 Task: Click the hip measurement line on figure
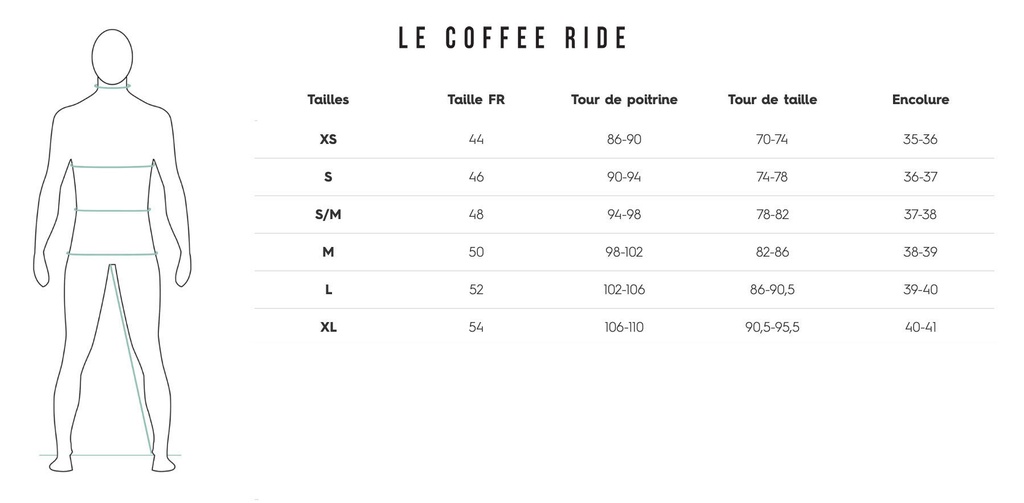tap(110, 253)
